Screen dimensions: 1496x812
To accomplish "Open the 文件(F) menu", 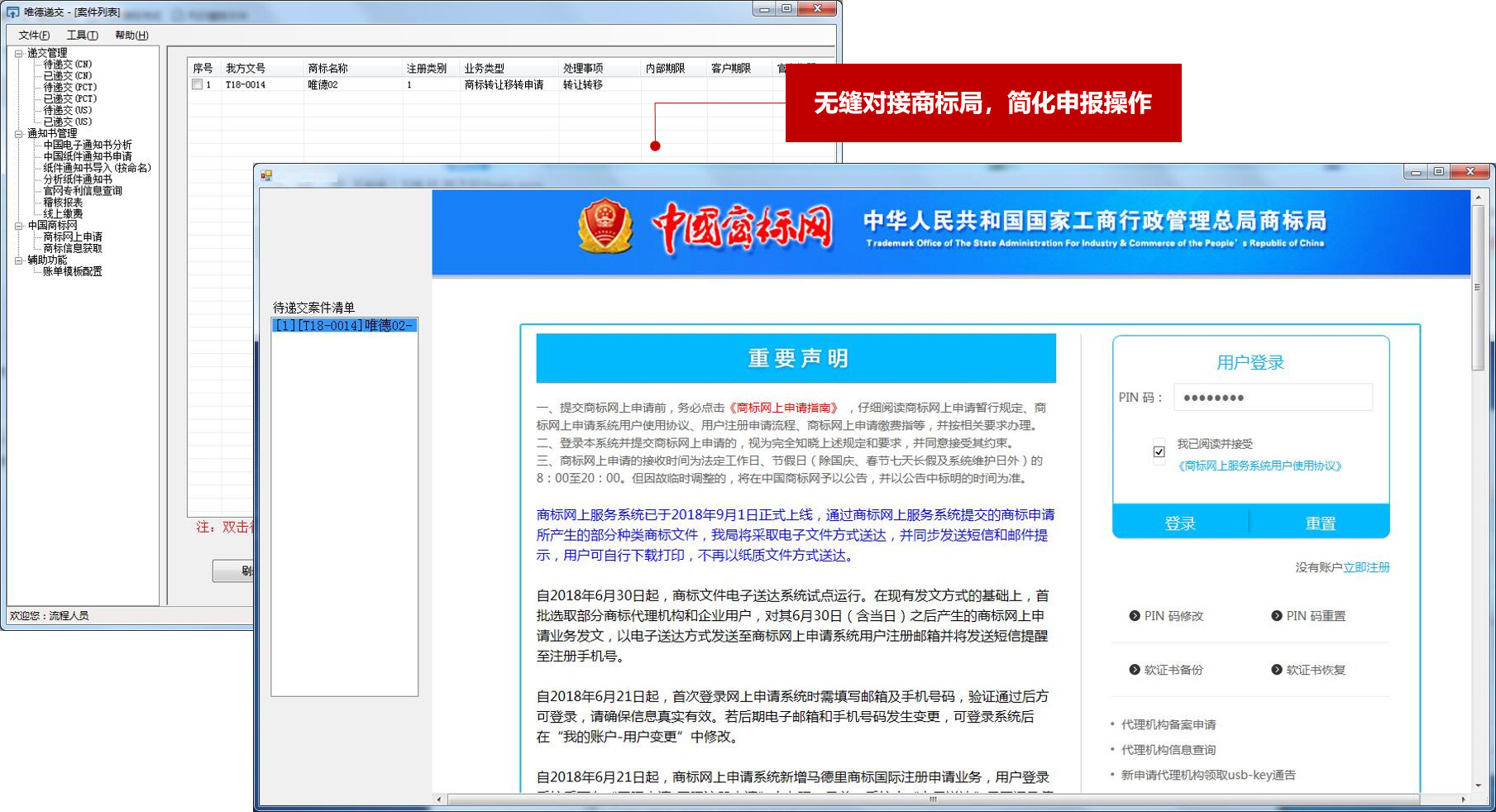I will pyautogui.click(x=34, y=36).
